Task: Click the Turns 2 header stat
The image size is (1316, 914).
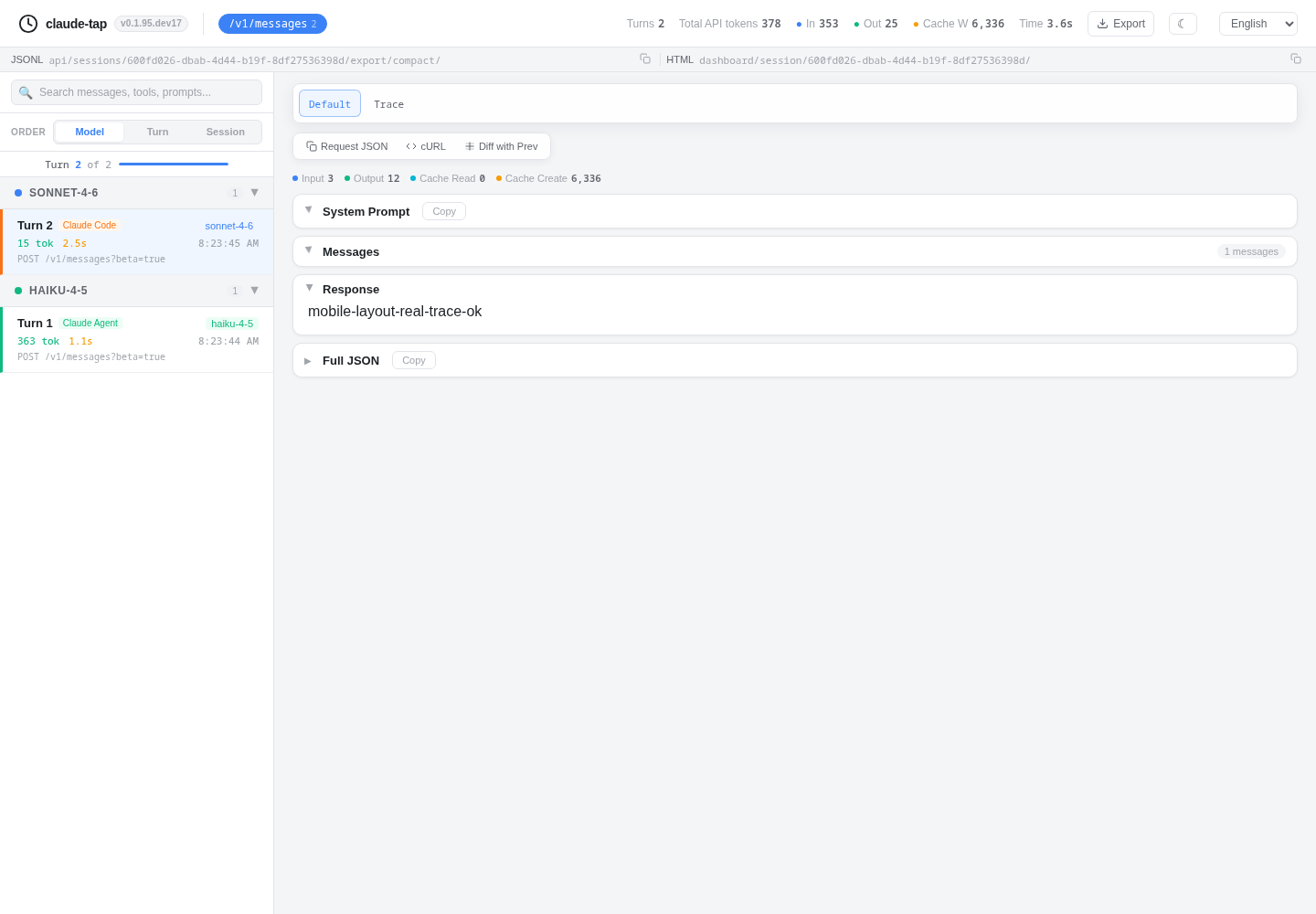Action: [645, 24]
